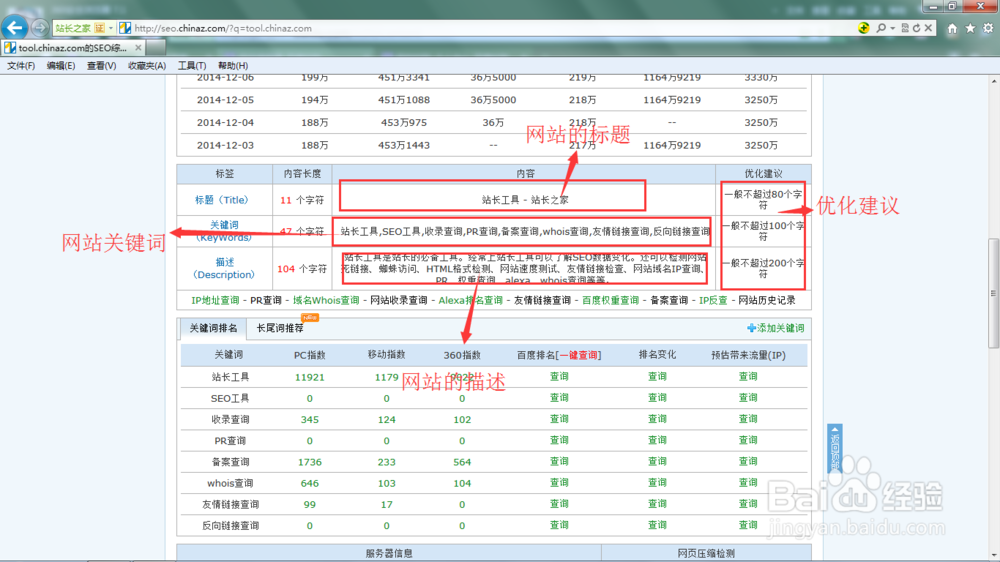Open the IP反查 link
This screenshot has width=1000, height=562.
click(x=713, y=300)
